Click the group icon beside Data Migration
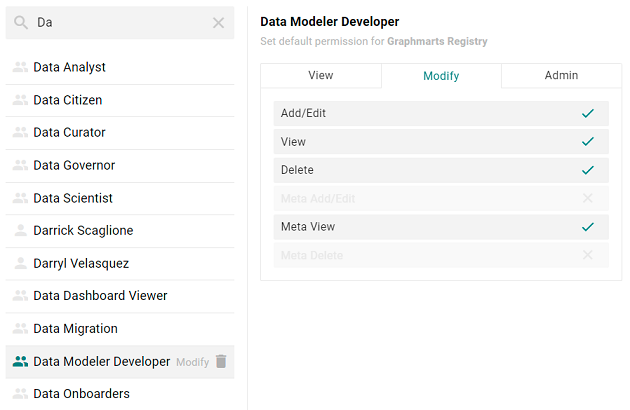 pos(20,328)
